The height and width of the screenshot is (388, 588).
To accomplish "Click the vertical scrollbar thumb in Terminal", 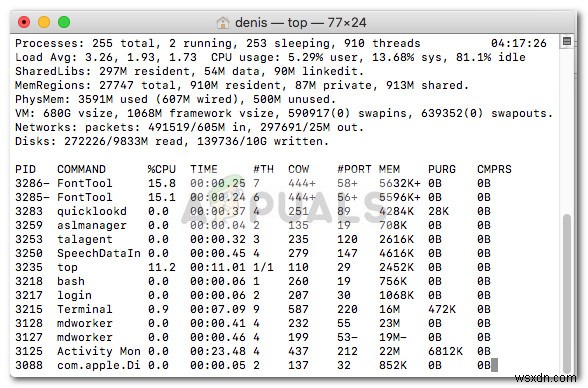I will click(x=567, y=293).
